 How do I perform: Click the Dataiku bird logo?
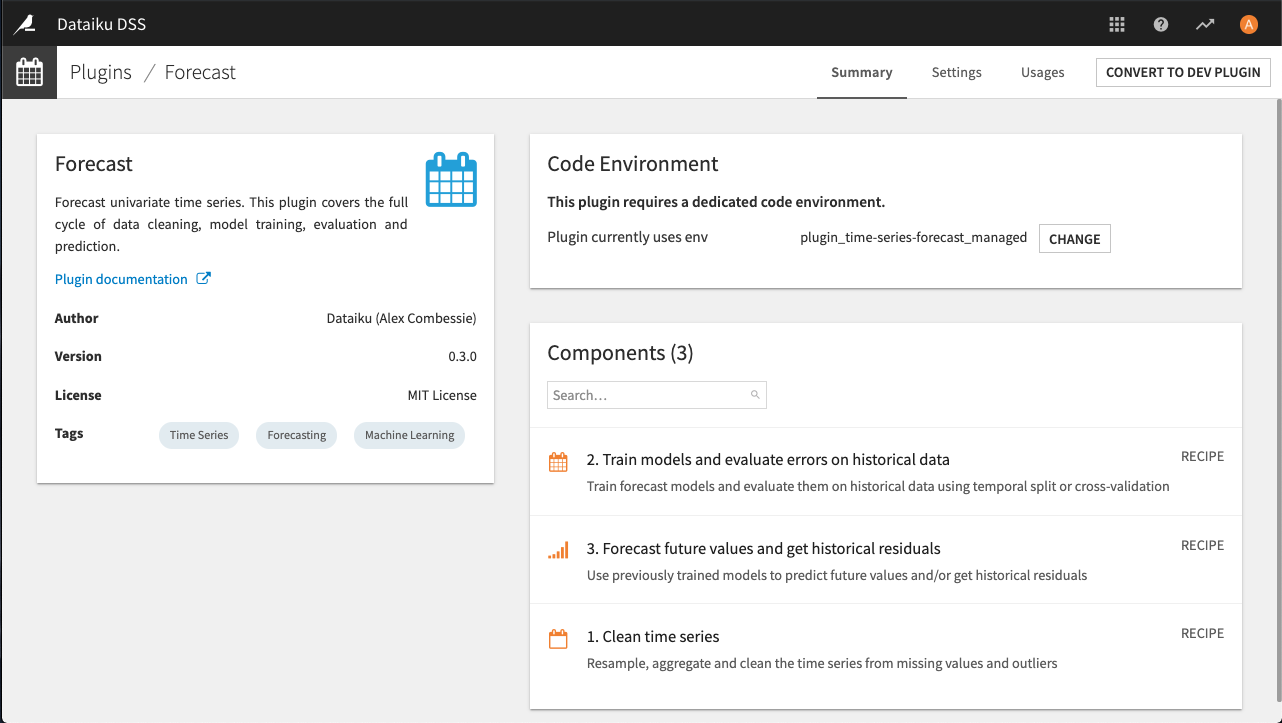click(x=25, y=23)
